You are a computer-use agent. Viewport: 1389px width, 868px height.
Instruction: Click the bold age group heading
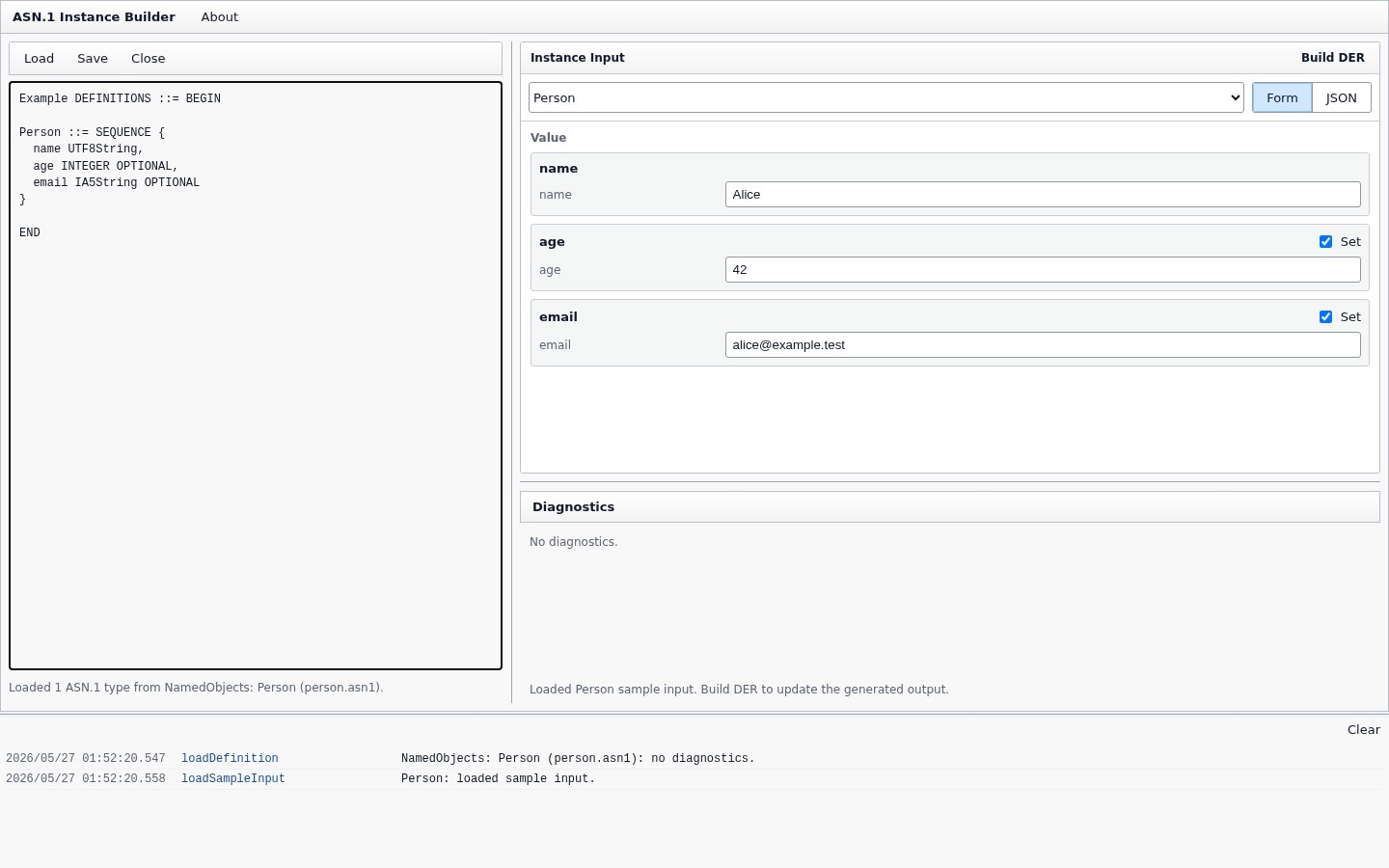[x=552, y=242]
